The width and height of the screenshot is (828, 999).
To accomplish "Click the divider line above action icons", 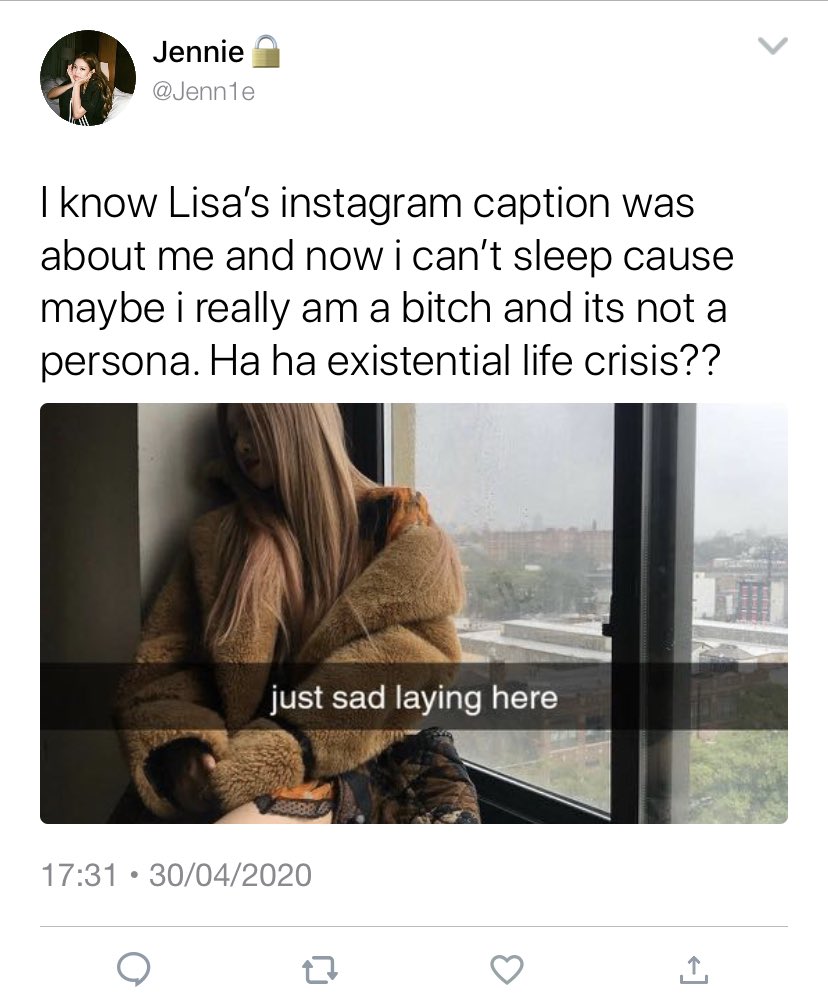I will (414, 926).
